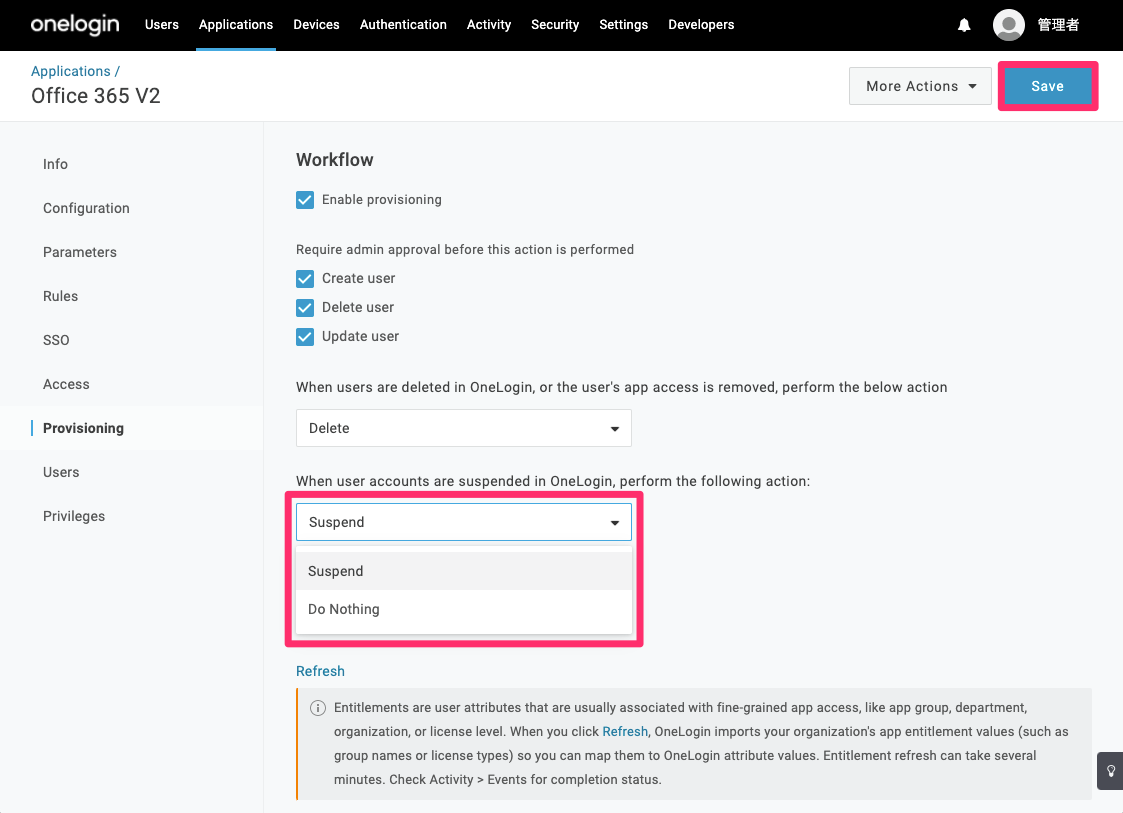Collapse the Suspend action dropdown
The height and width of the screenshot is (813, 1123).
tap(463, 522)
